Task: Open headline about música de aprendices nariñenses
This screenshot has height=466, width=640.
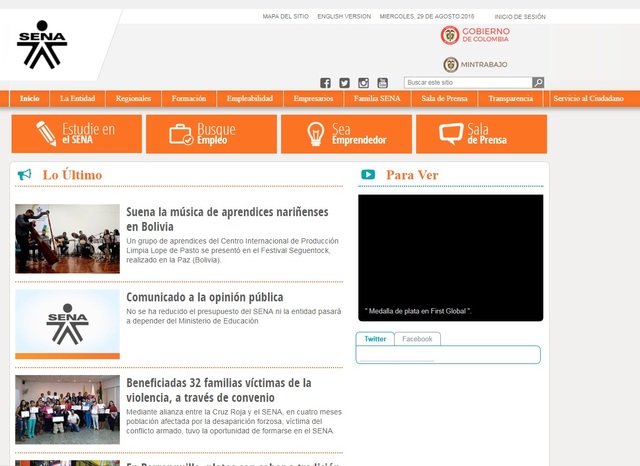Action: click(x=227, y=219)
